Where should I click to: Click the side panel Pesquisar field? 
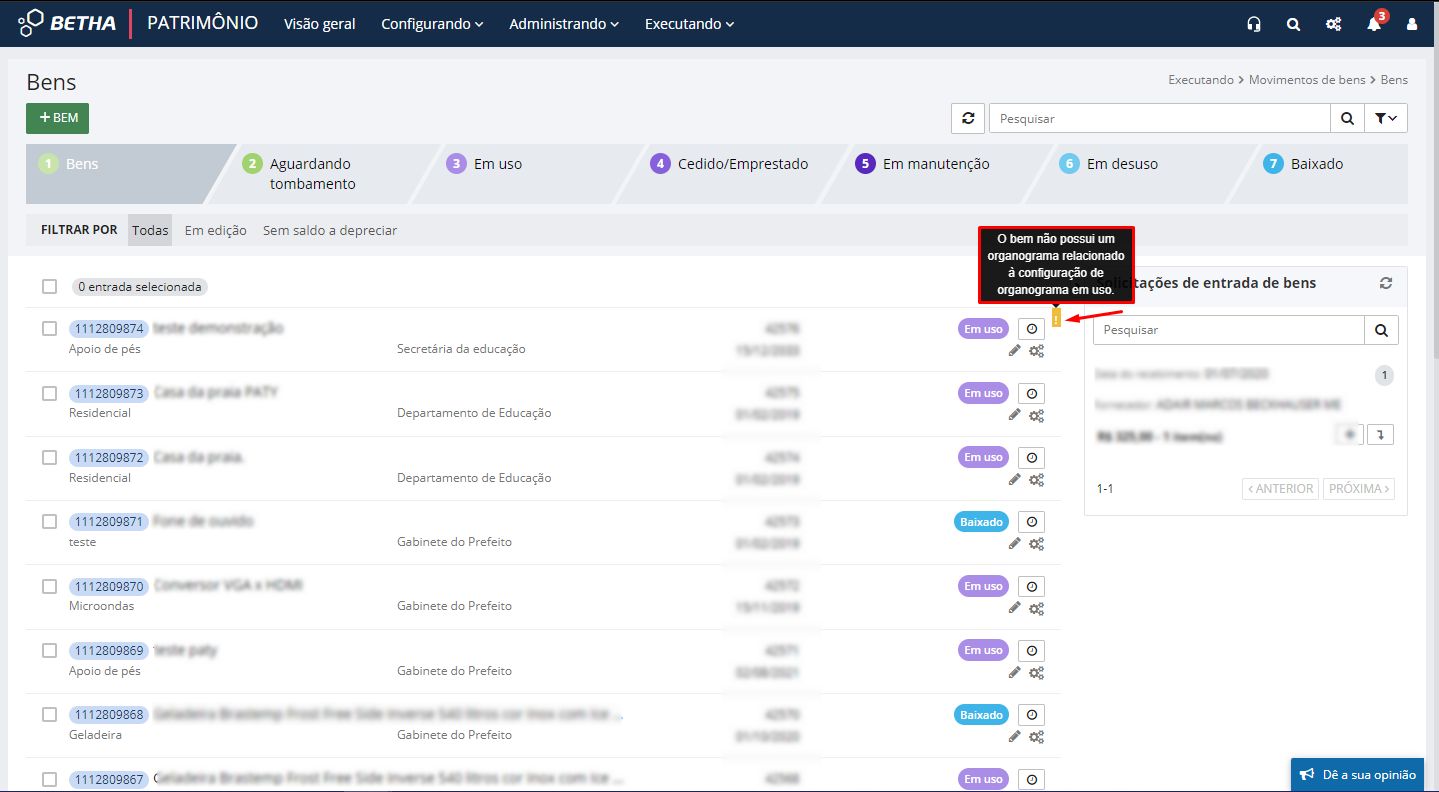coord(1229,330)
